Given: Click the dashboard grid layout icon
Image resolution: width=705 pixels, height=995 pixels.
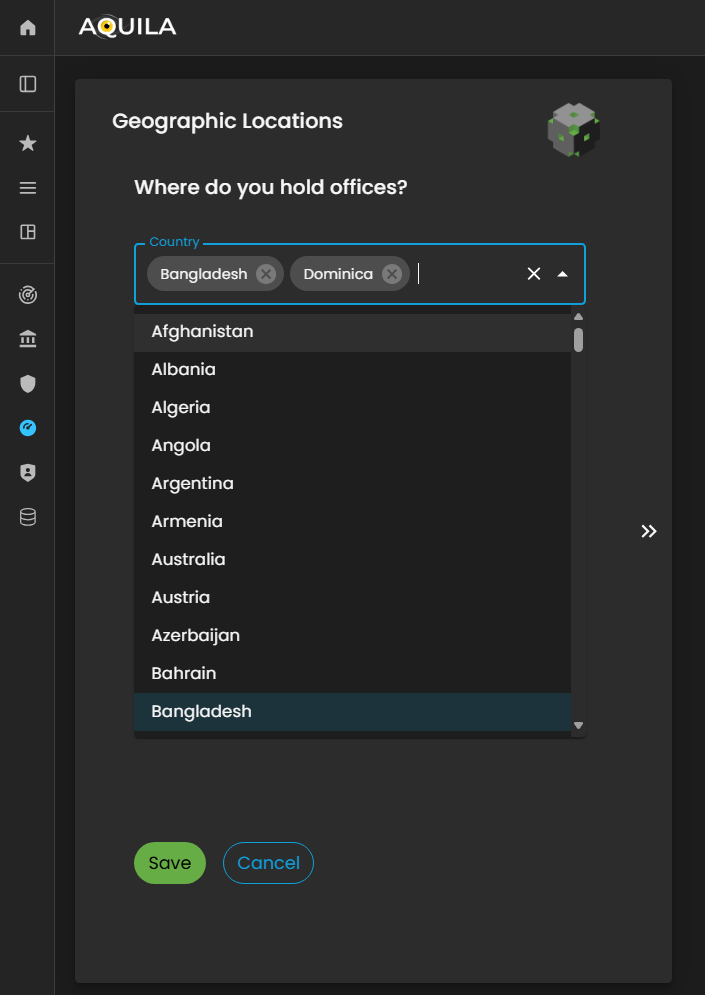Looking at the screenshot, I should pos(28,232).
